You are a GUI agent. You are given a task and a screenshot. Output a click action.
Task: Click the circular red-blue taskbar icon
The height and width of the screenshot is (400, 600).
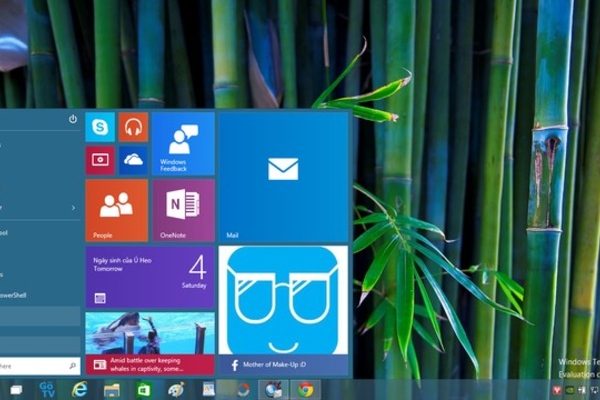(243, 390)
